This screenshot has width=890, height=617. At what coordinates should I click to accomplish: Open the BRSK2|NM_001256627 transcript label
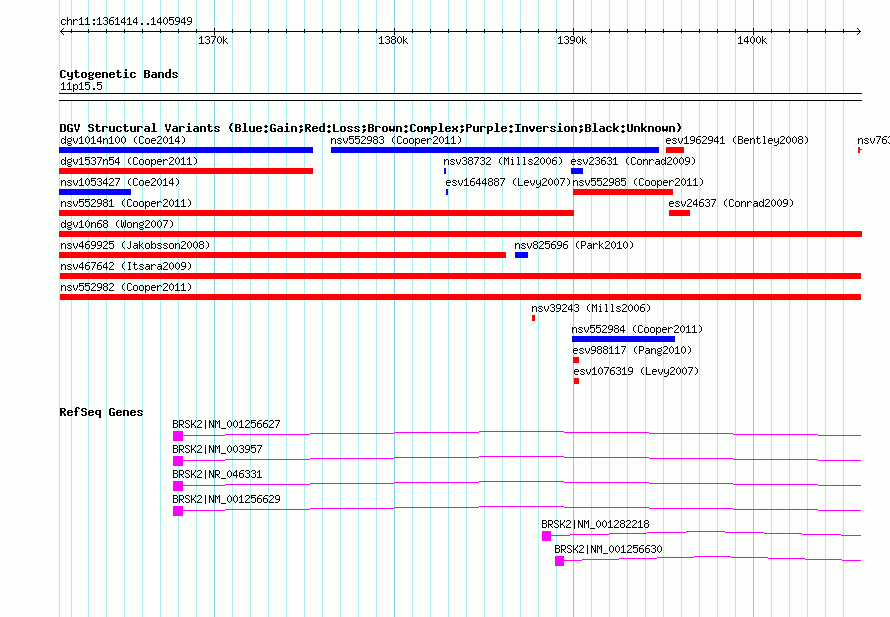coord(226,424)
